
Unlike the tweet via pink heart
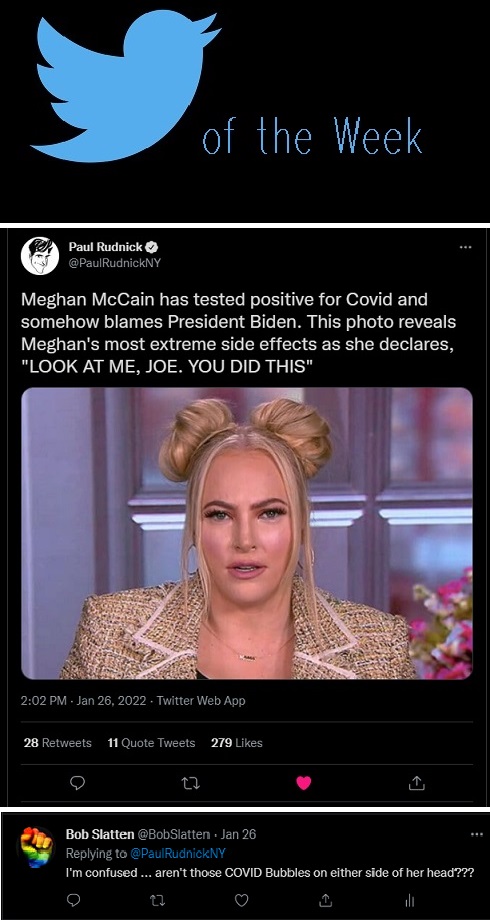click(303, 783)
